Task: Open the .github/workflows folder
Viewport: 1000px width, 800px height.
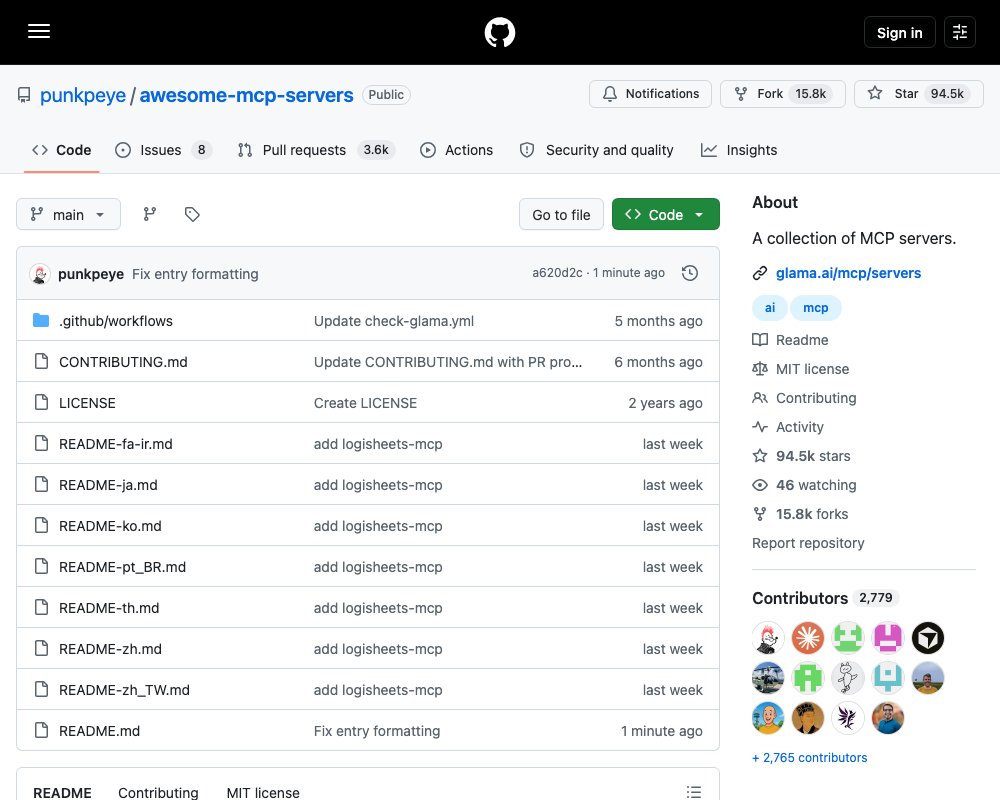Action: coord(115,321)
